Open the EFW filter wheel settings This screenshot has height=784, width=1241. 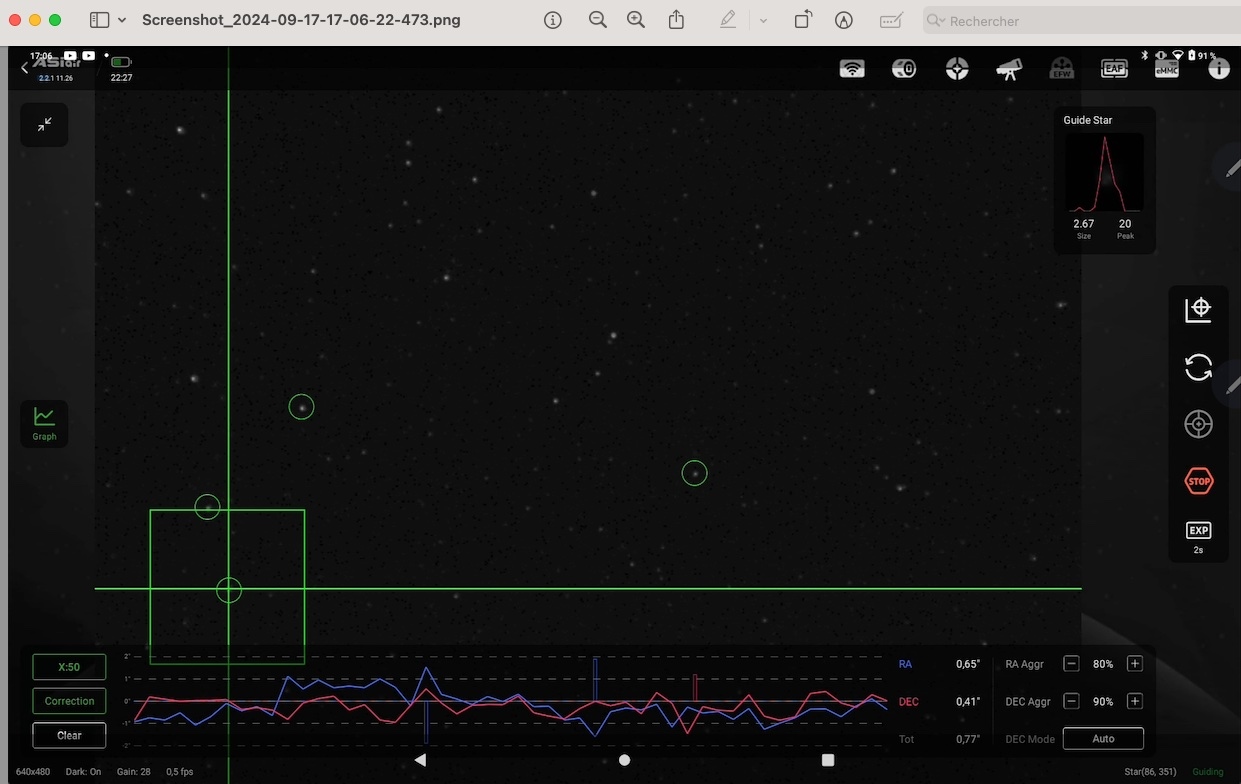pyautogui.click(x=1061, y=68)
